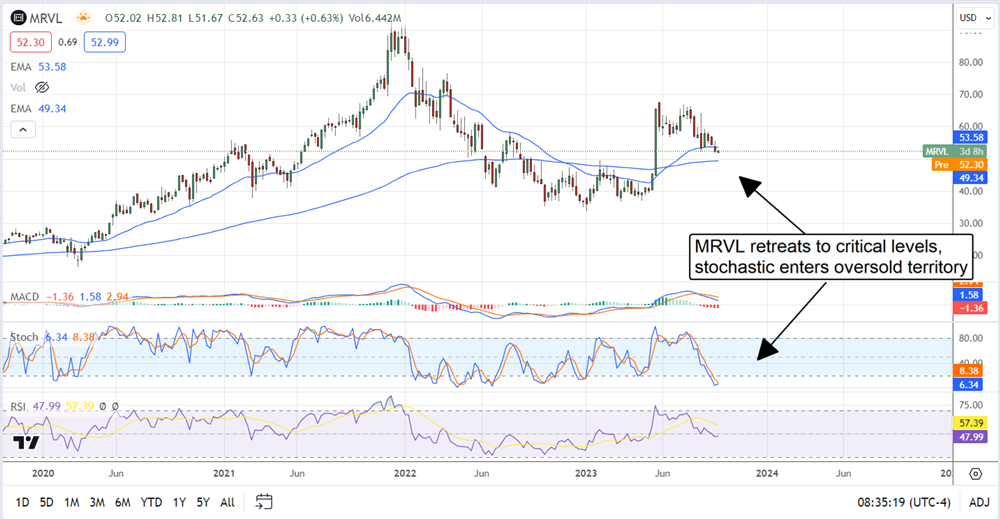Select the YTD time range
This screenshot has width=1000, height=519.
(x=151, y=502)
